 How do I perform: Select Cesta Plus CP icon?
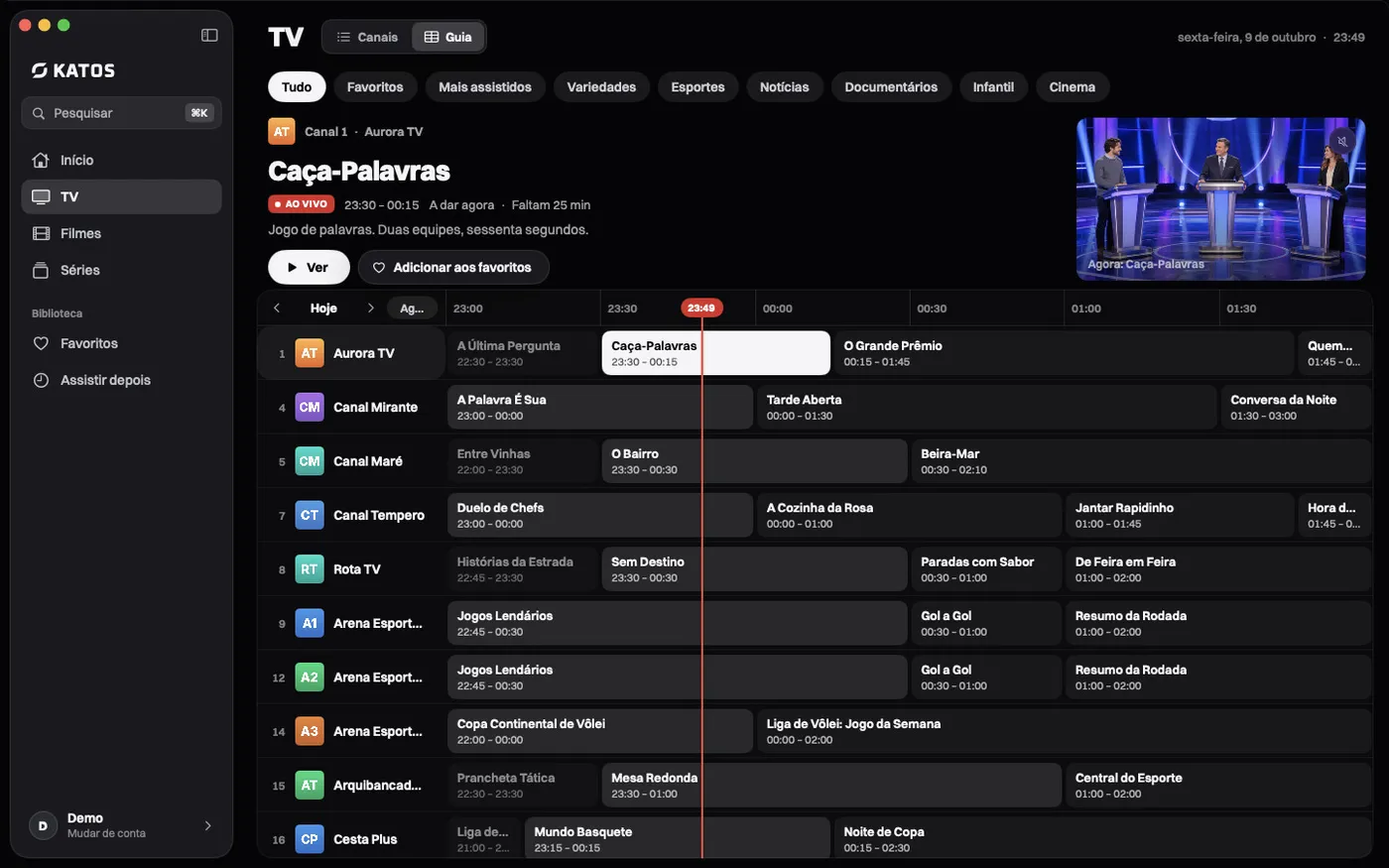tap(310, 839)
